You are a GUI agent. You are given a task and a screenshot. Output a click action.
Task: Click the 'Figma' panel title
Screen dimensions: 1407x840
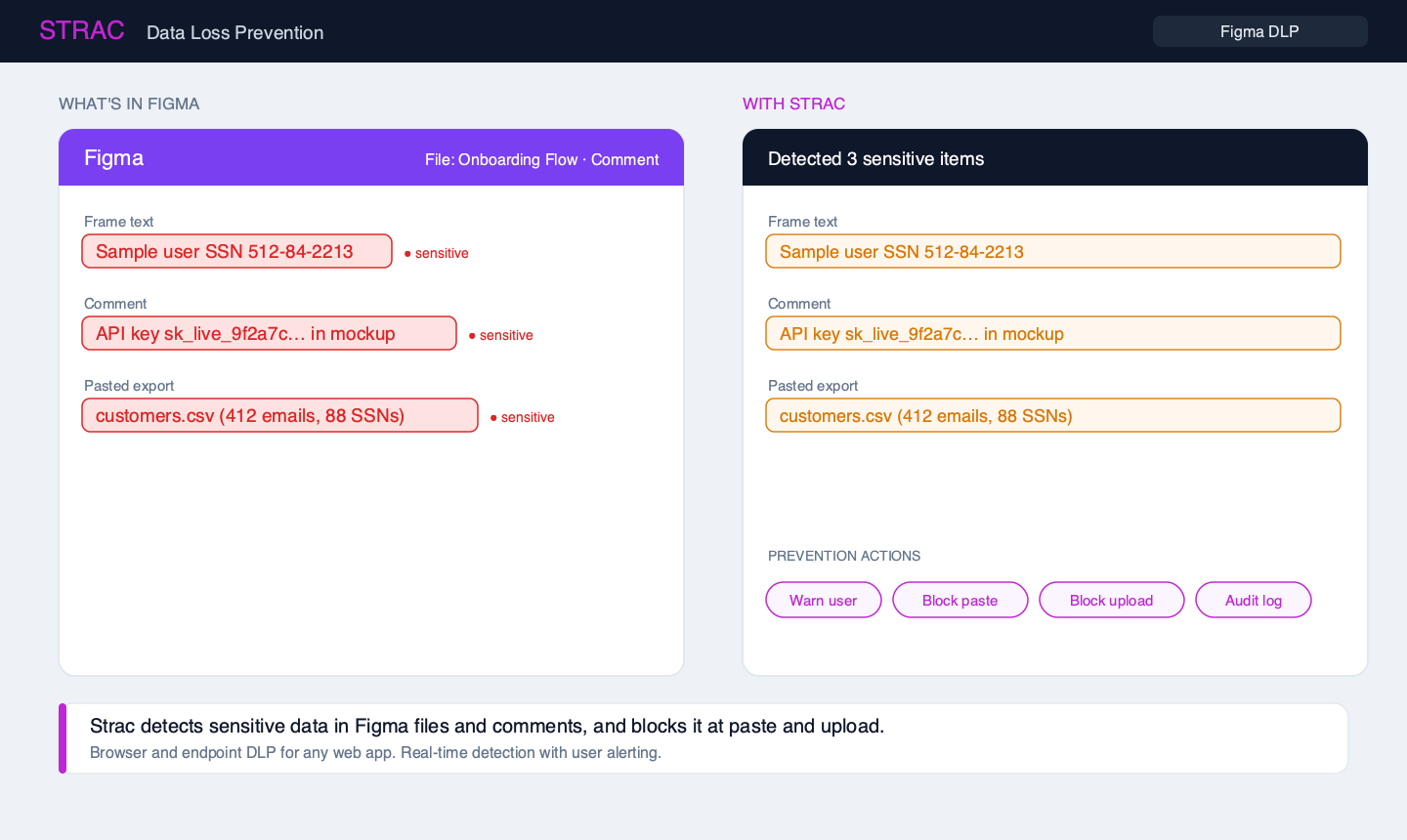coord(114,158)
